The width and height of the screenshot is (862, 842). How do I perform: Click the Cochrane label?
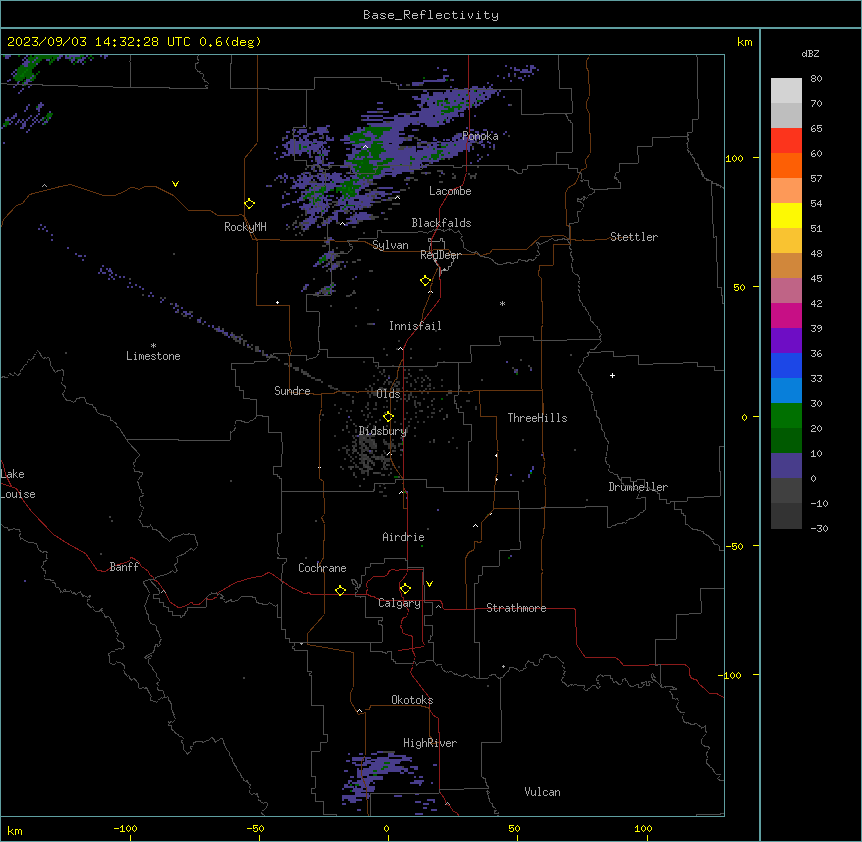[x=322, y=568]
